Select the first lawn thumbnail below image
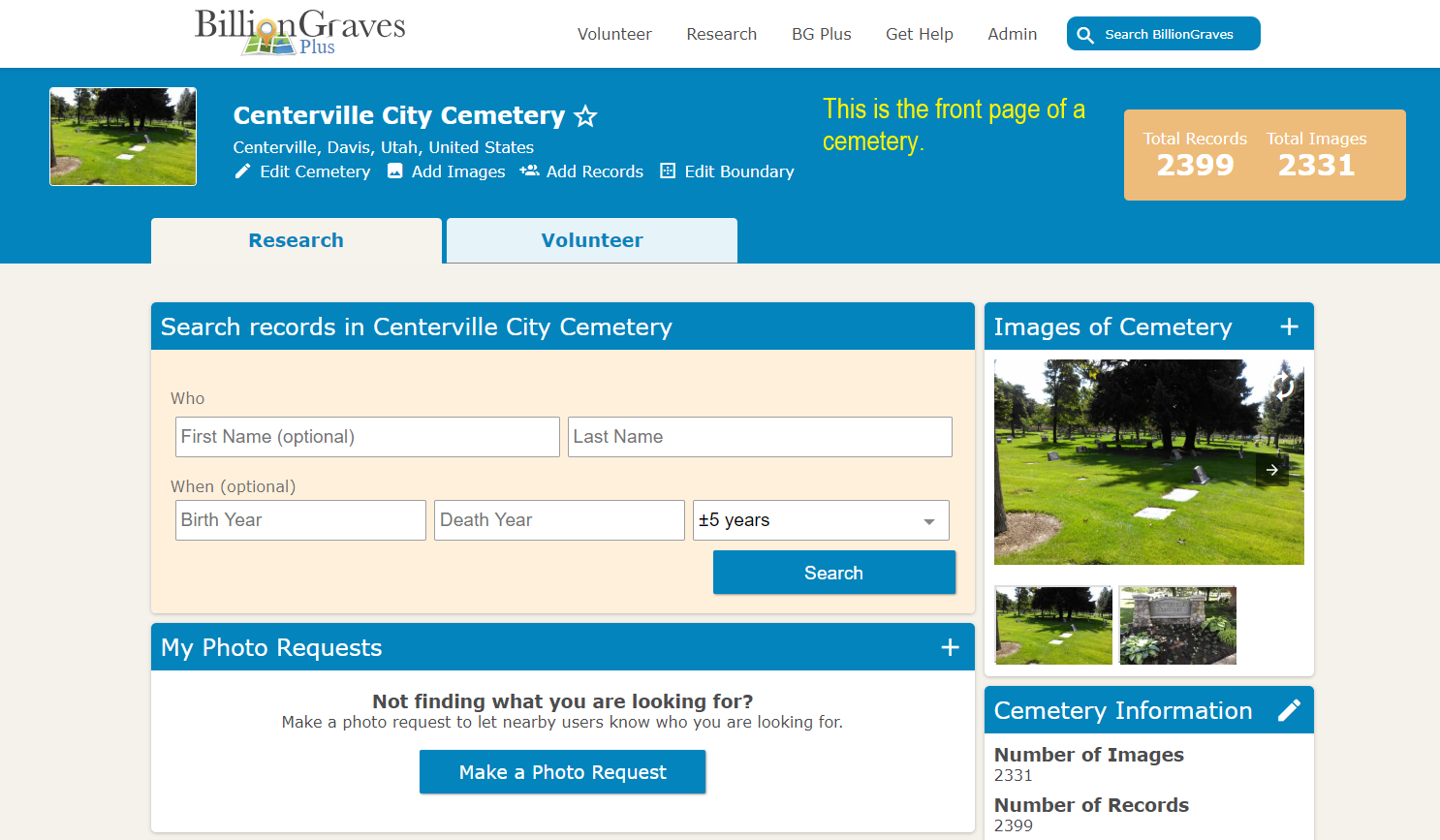Viewport: 1440px width, 840px height. coord(1053,625)
